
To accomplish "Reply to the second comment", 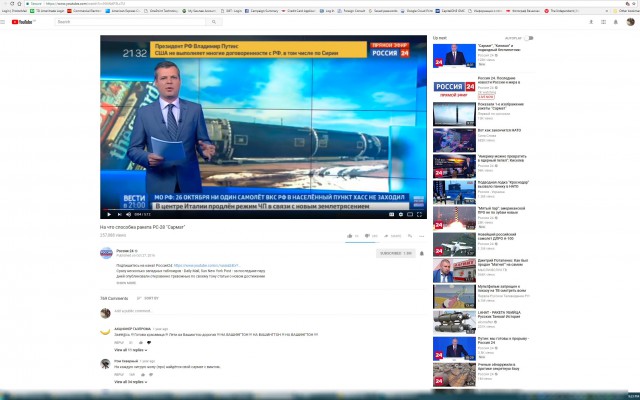I will click(x=119, y=374).
